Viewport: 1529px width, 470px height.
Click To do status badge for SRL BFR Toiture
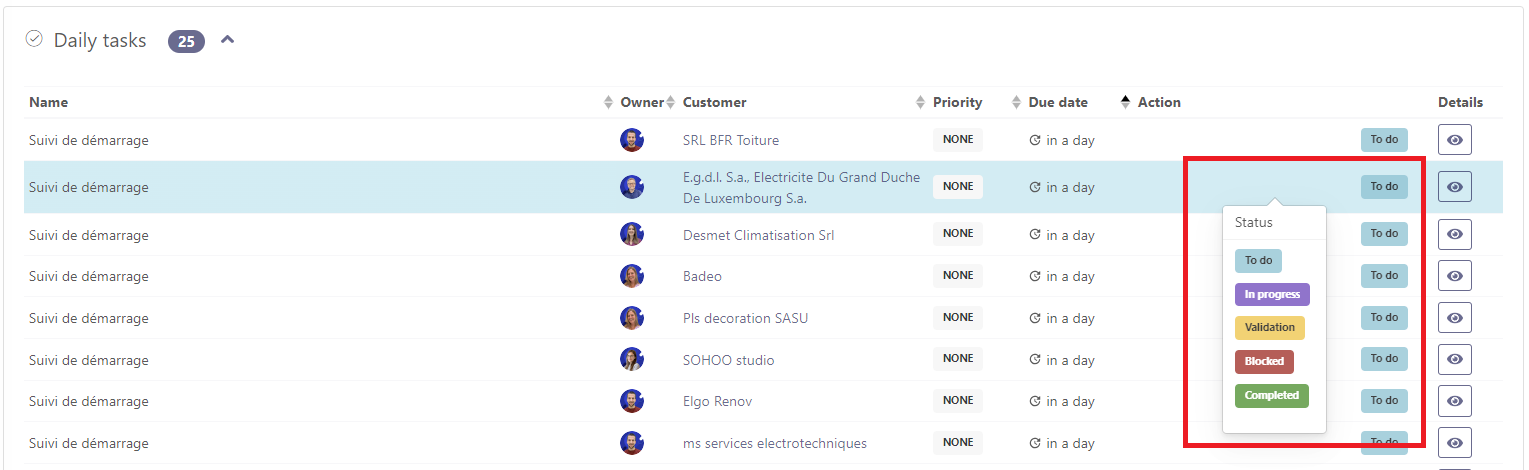pyautogui.click(x=1383, y=140)
